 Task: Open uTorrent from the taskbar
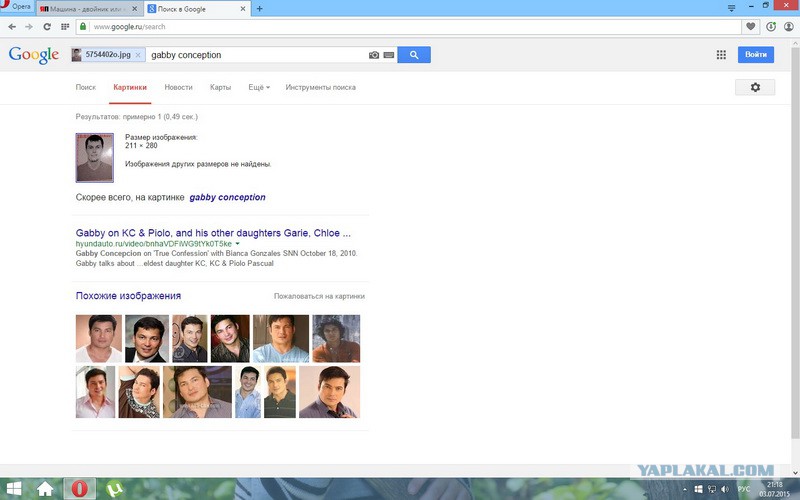click(x=114, y=489)
